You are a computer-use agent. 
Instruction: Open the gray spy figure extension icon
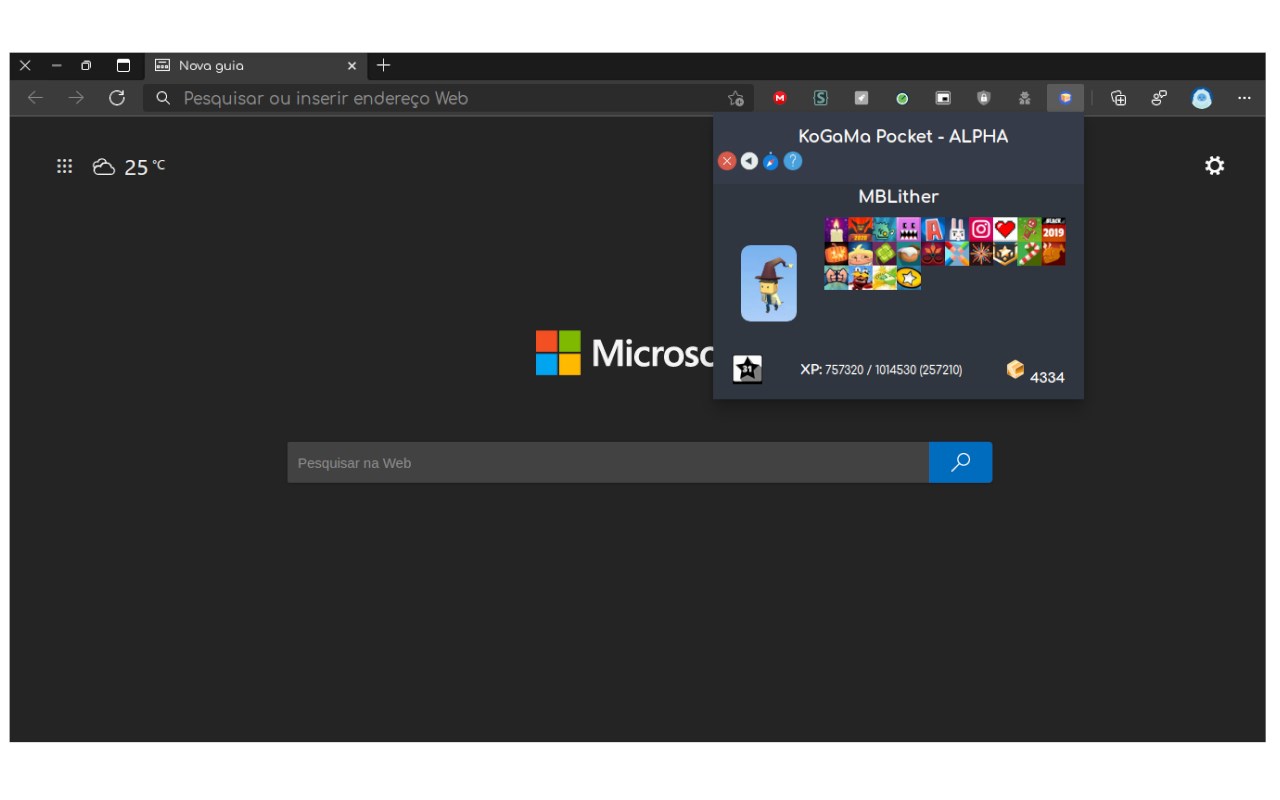1025,98
